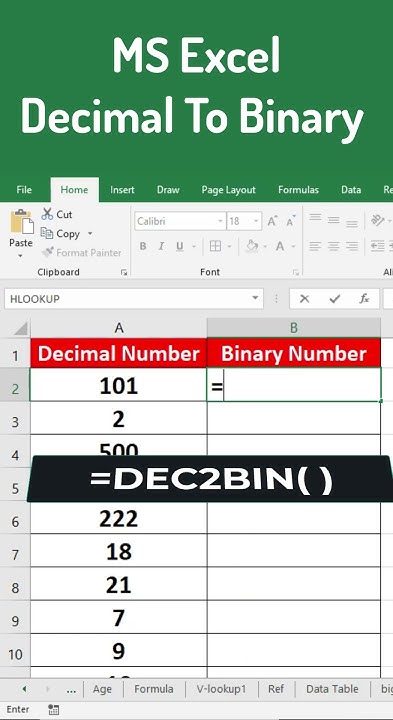Open Clipboard dialog launcher
Viewport: 393px width, 720px height.
pyautogui.click(x=124, y=272)
